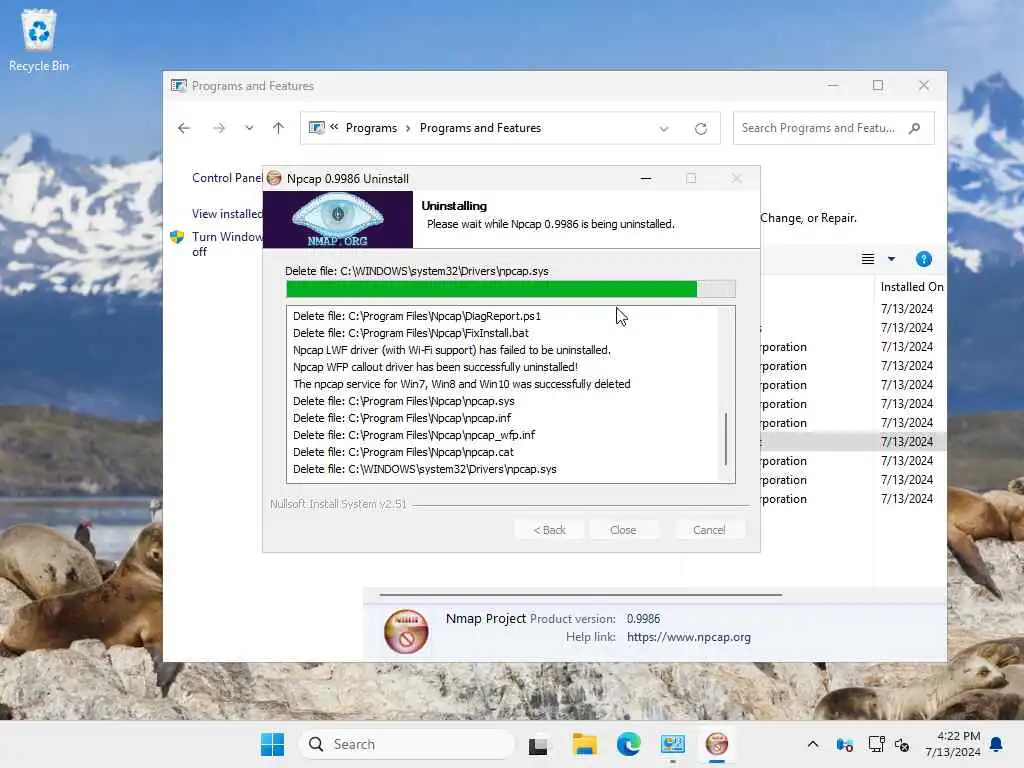Expand the view options dropdown arrow

coord(891,259)
